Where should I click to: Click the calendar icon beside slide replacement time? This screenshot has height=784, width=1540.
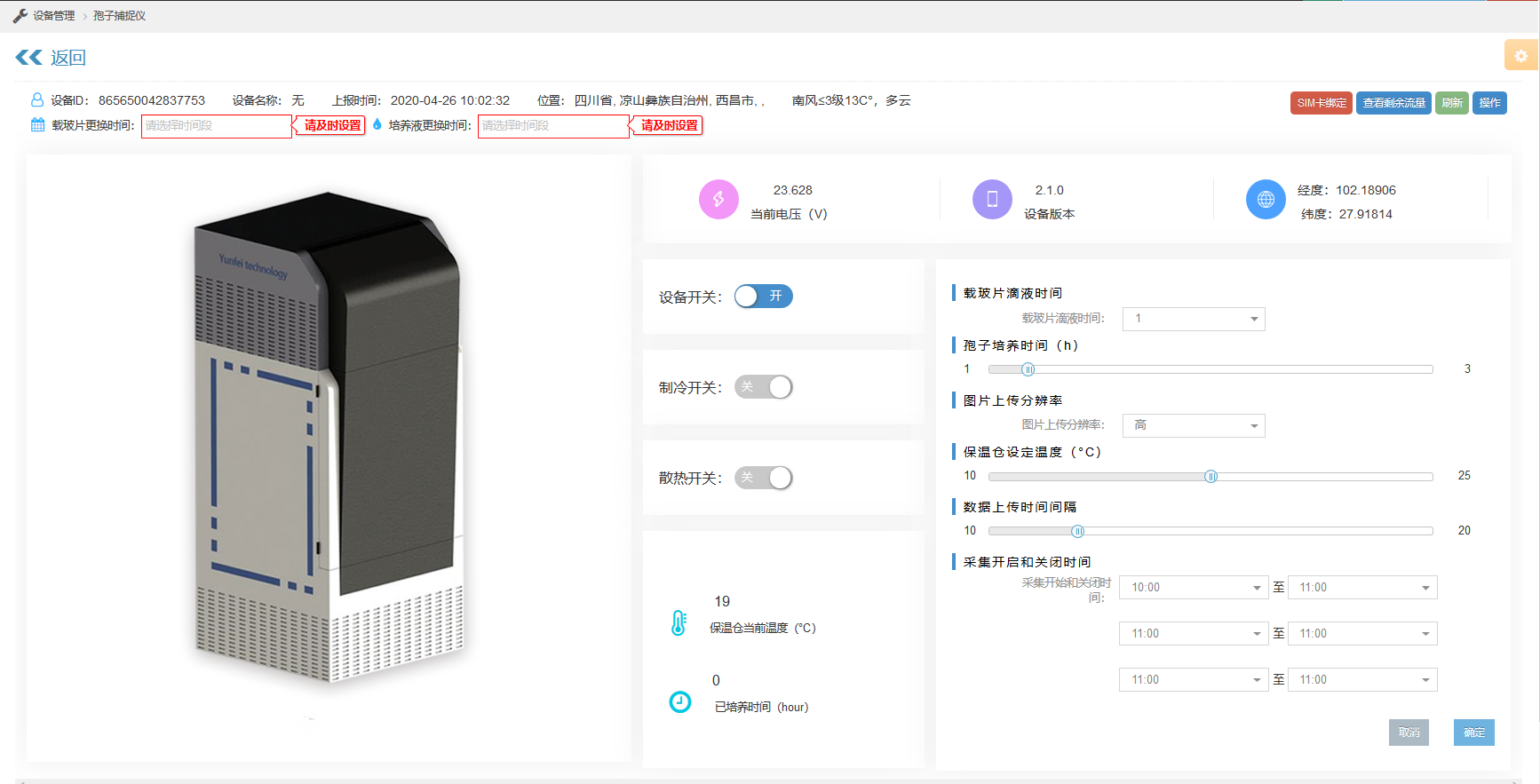point(37,125)
